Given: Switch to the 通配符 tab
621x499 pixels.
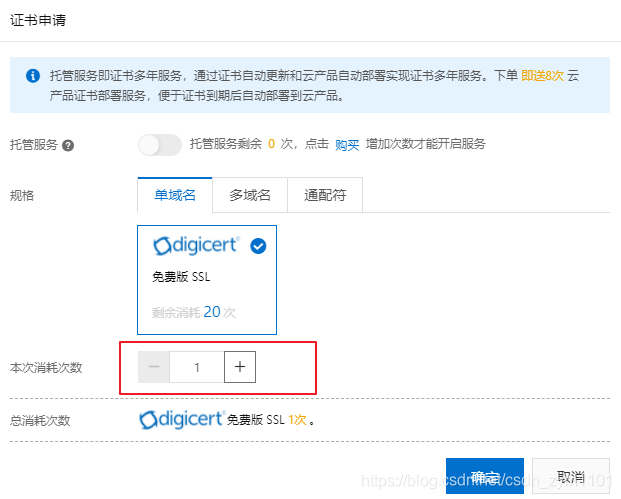Looking at the screenshot, I should pos(325,195).
